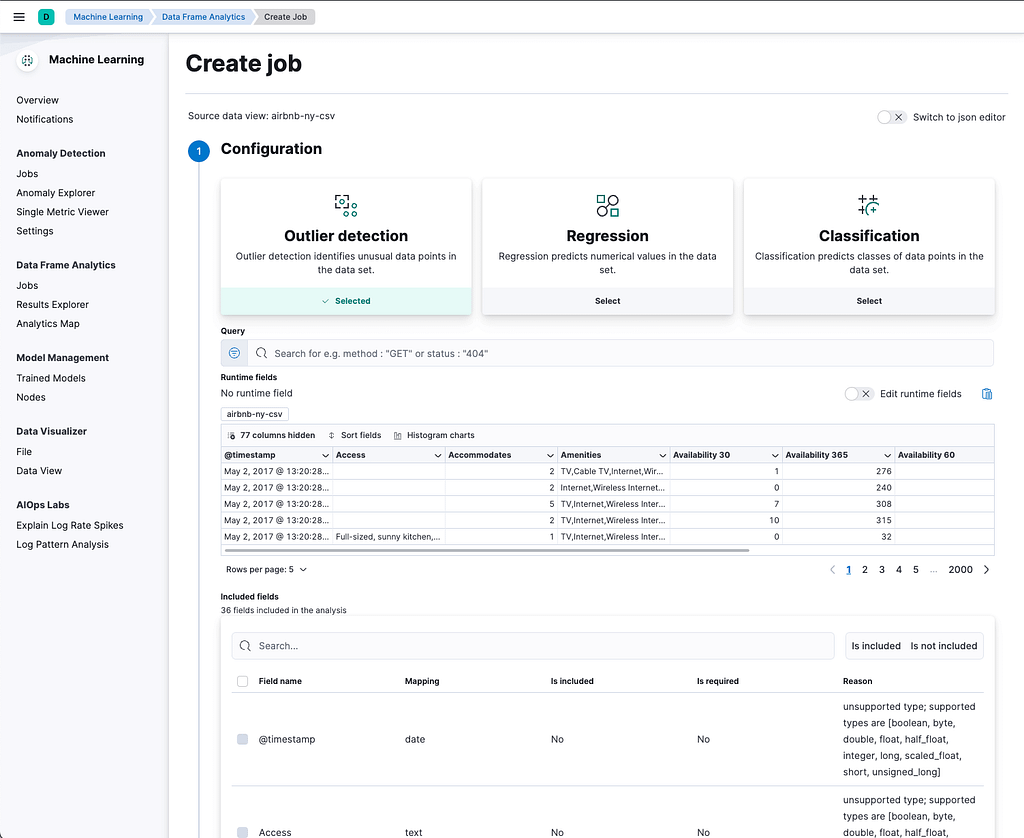Click the Classification icon
This screenshot has height=838, width=1024.
click(869, 205)
